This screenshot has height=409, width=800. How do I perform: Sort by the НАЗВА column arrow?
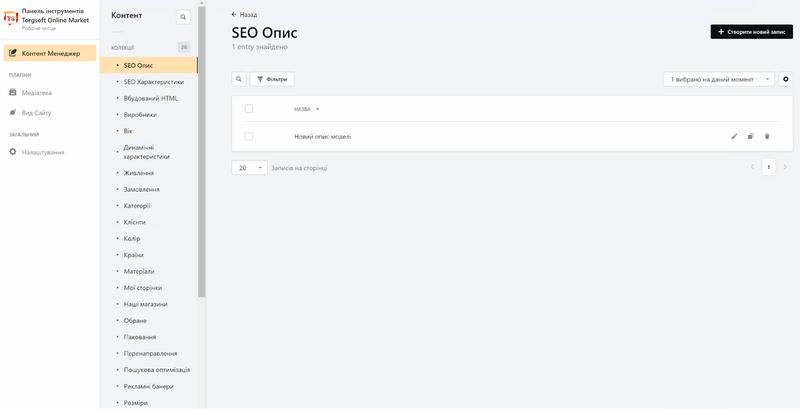click(x=317, y=109)
